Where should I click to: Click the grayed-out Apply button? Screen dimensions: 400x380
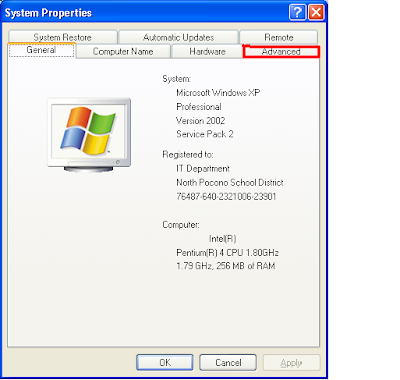pos(291,362)
